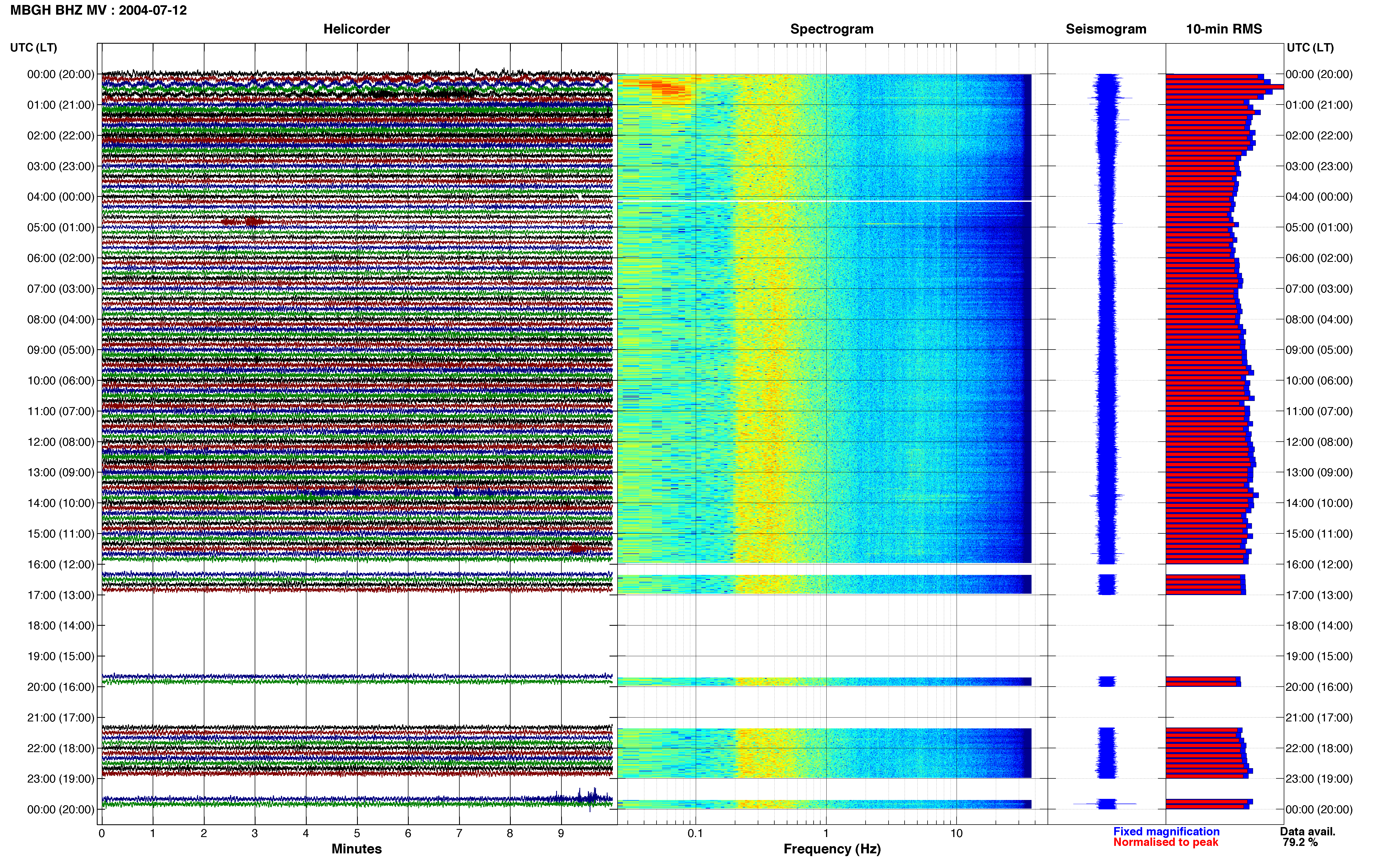The height and width of the screenshot is (868, 1388).
Task: Click minute tick label '0' on helicorder axis
Action: [x=101, y=833]
